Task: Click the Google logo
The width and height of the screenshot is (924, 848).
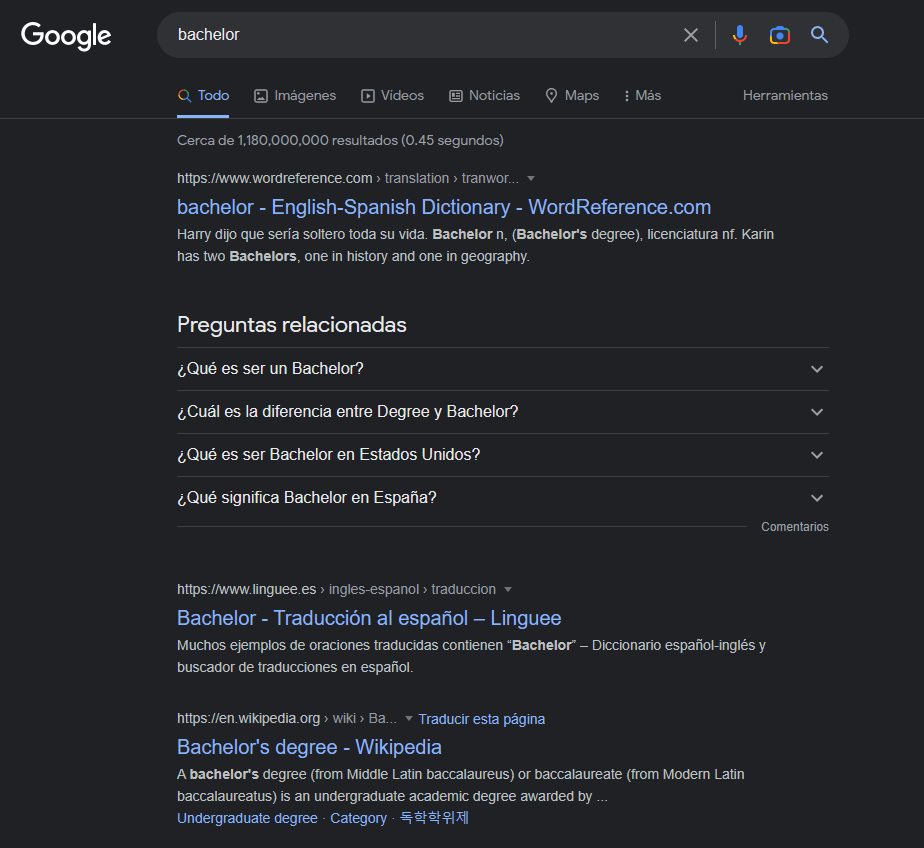Action: tap(66, 36)
